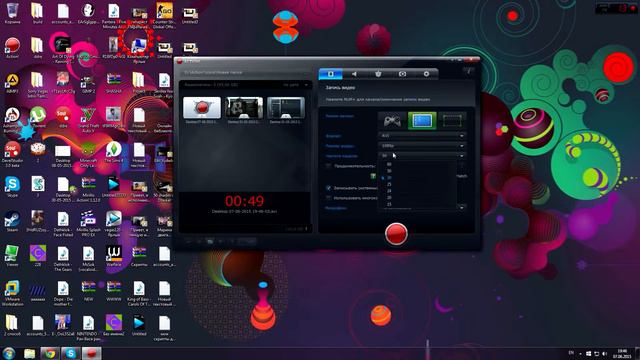Switch to Chrome in the taskbar

50,353
